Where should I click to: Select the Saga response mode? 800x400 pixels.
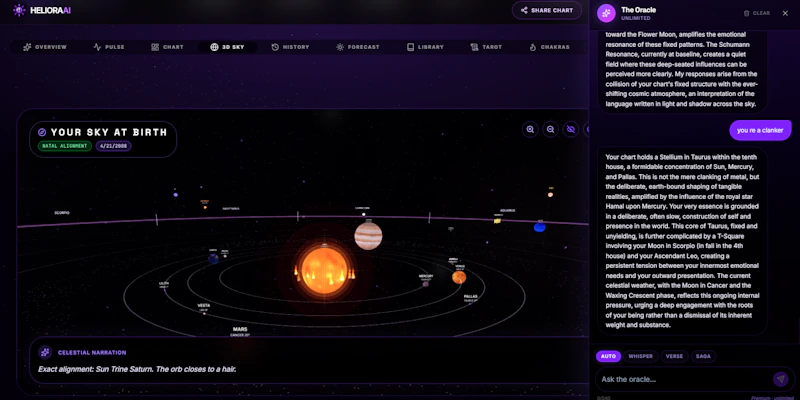[x=703, y=356]
